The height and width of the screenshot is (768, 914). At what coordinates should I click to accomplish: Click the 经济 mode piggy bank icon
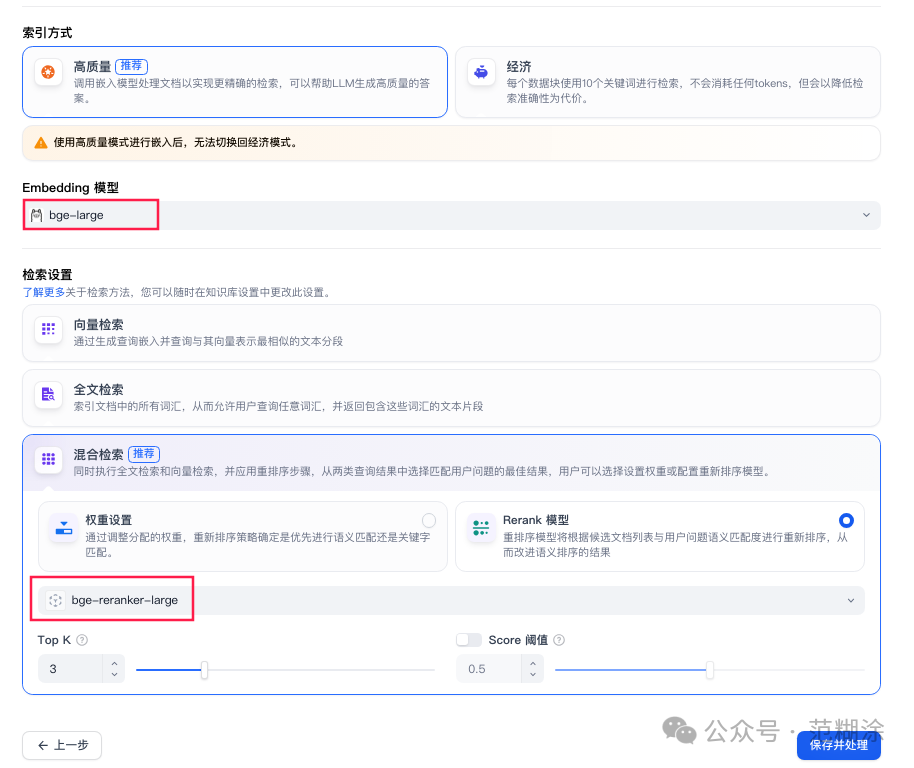click(x=480, y=74)
